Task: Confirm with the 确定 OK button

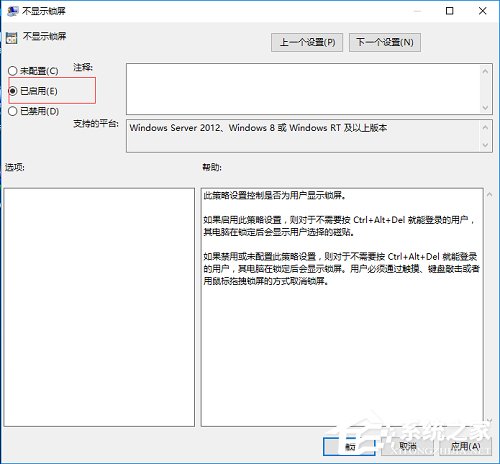Action: point(349,446)
